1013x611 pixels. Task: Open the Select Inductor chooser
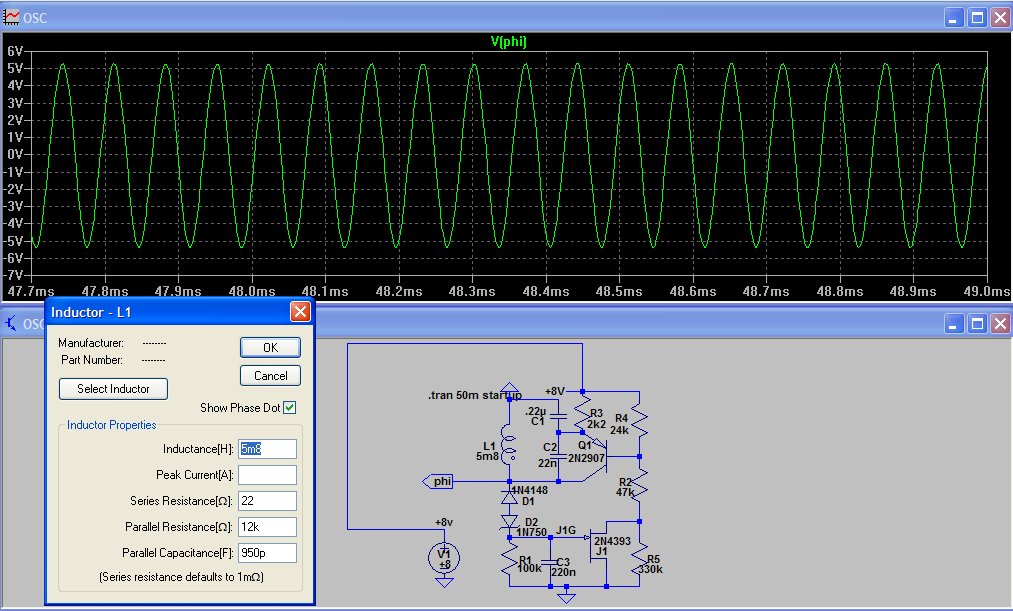click(x=113, y=389)
